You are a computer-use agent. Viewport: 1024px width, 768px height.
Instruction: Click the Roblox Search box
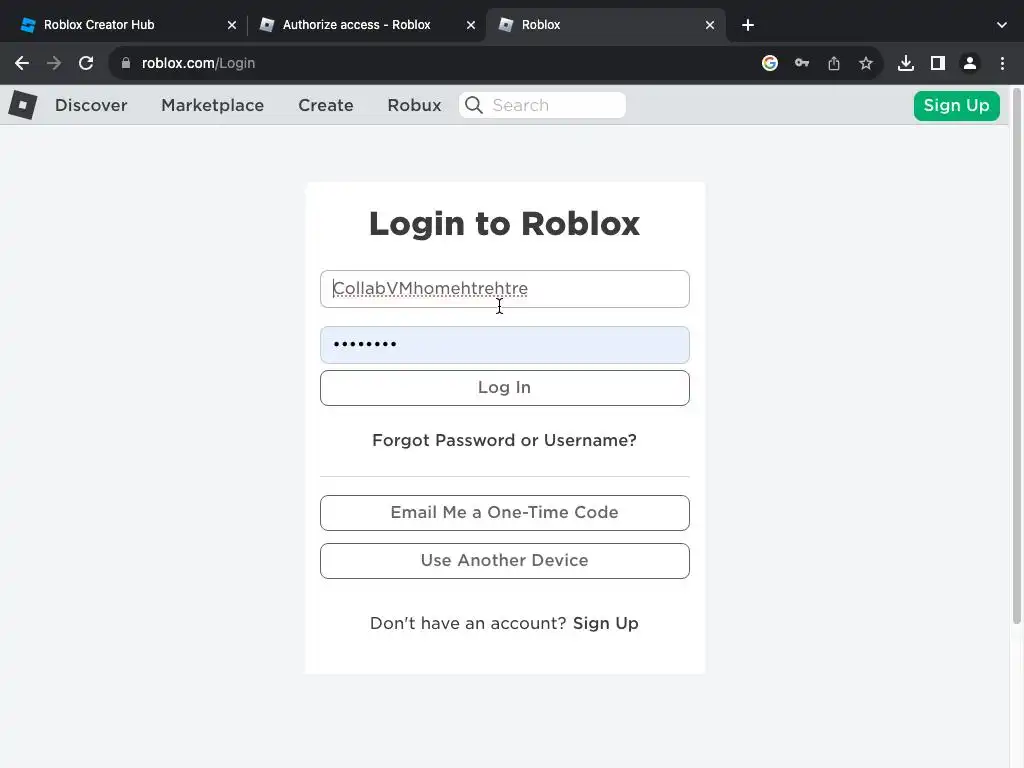tap(543, 105)
